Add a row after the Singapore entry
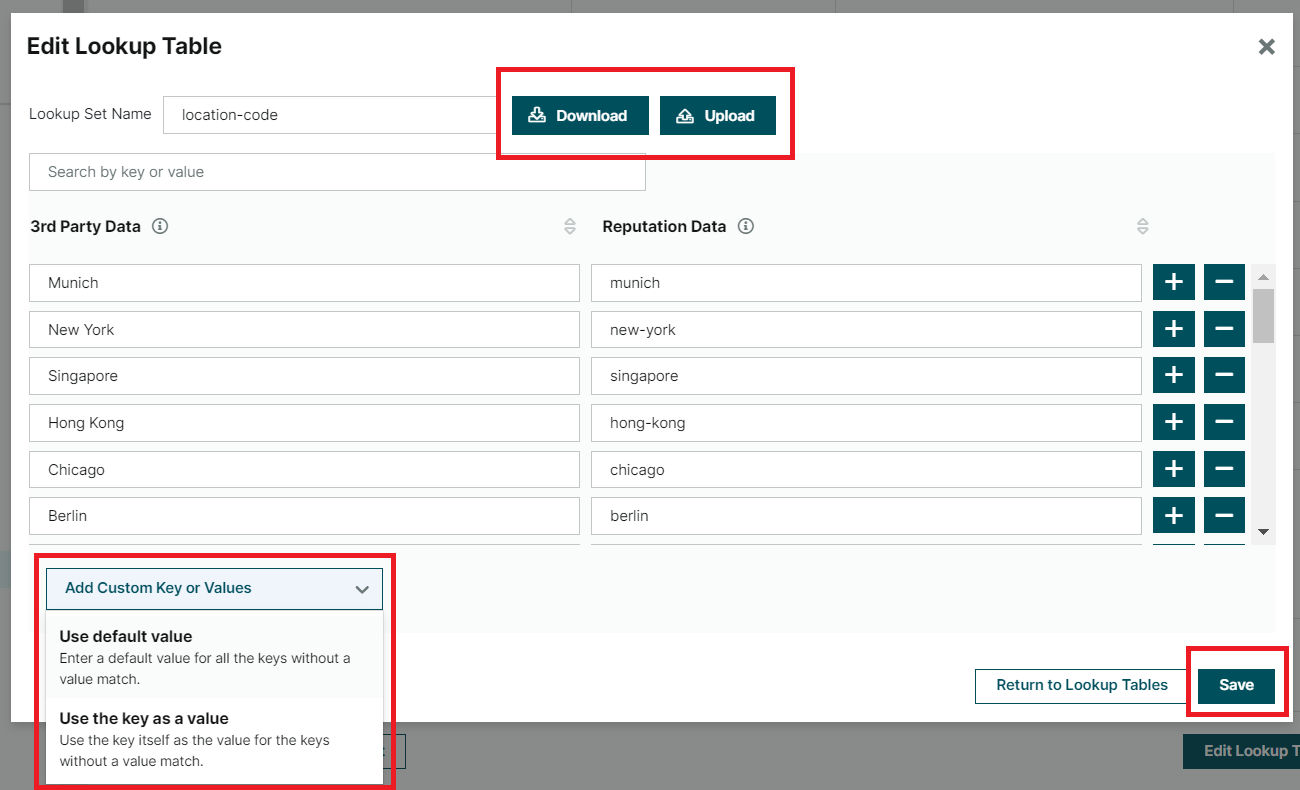 coord(1174,376)
